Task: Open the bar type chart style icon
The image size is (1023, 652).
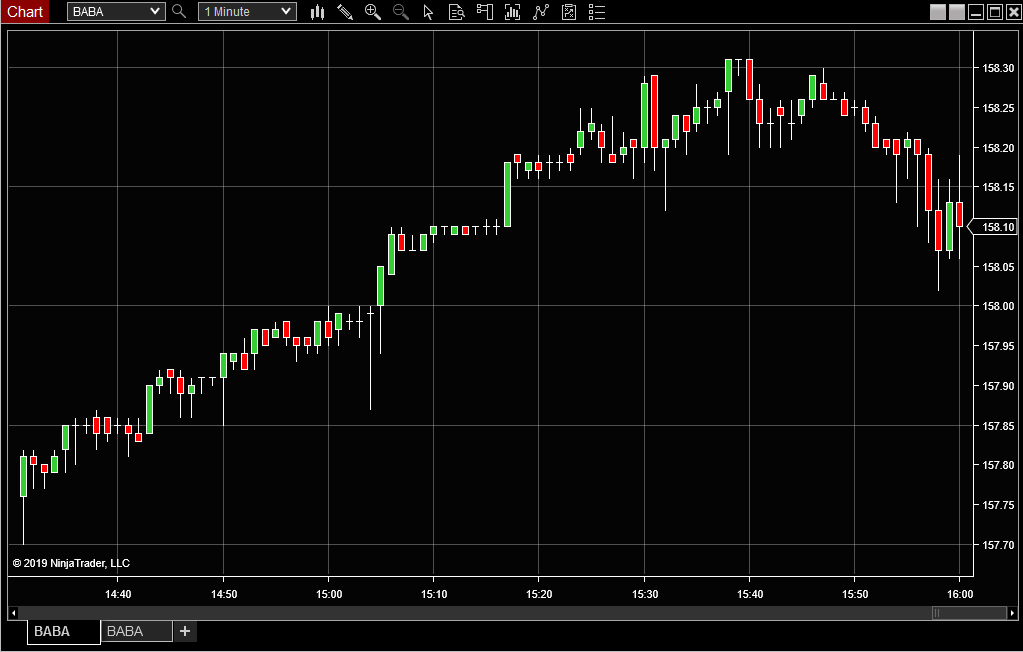Action: click(318, 12)
